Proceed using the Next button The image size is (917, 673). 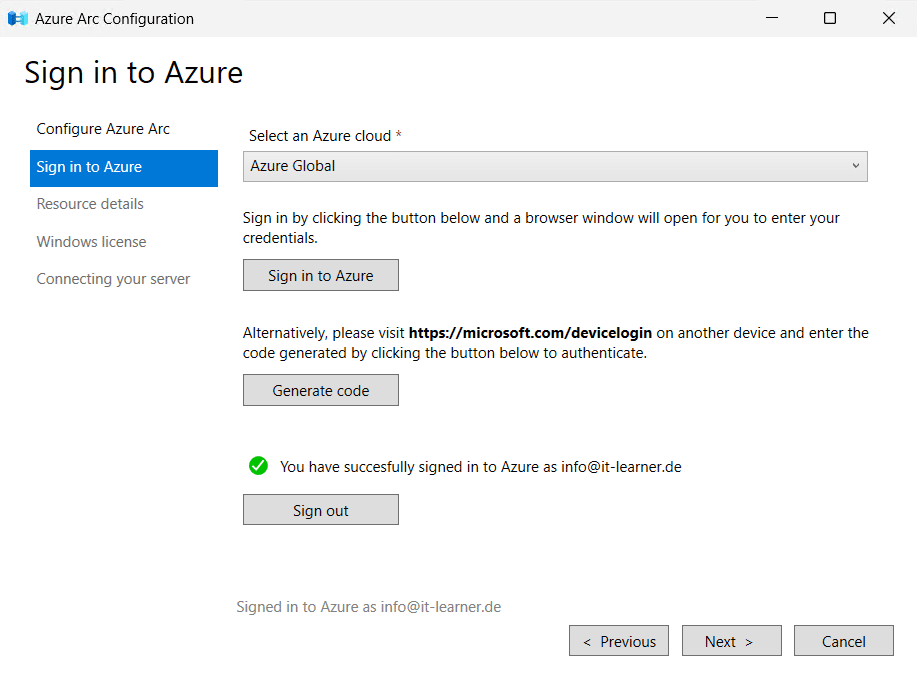click(x=731, y=640)
